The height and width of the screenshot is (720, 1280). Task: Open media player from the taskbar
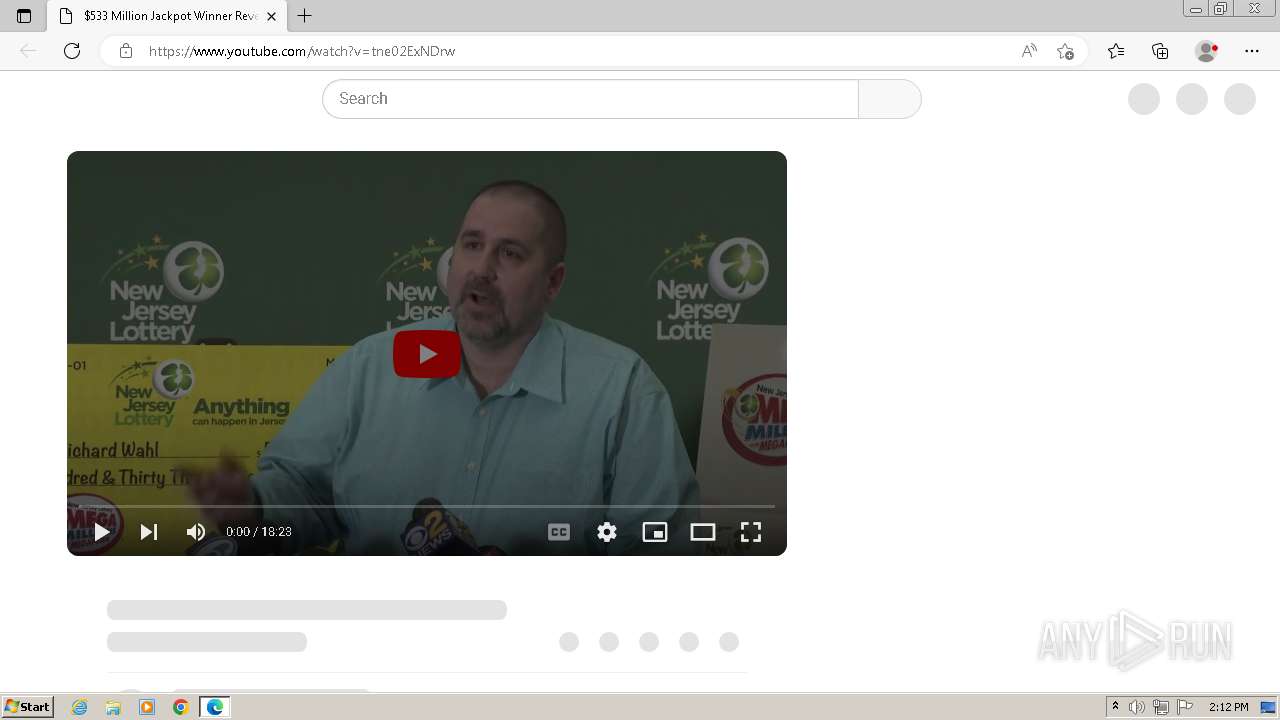[x=147, y=707]
